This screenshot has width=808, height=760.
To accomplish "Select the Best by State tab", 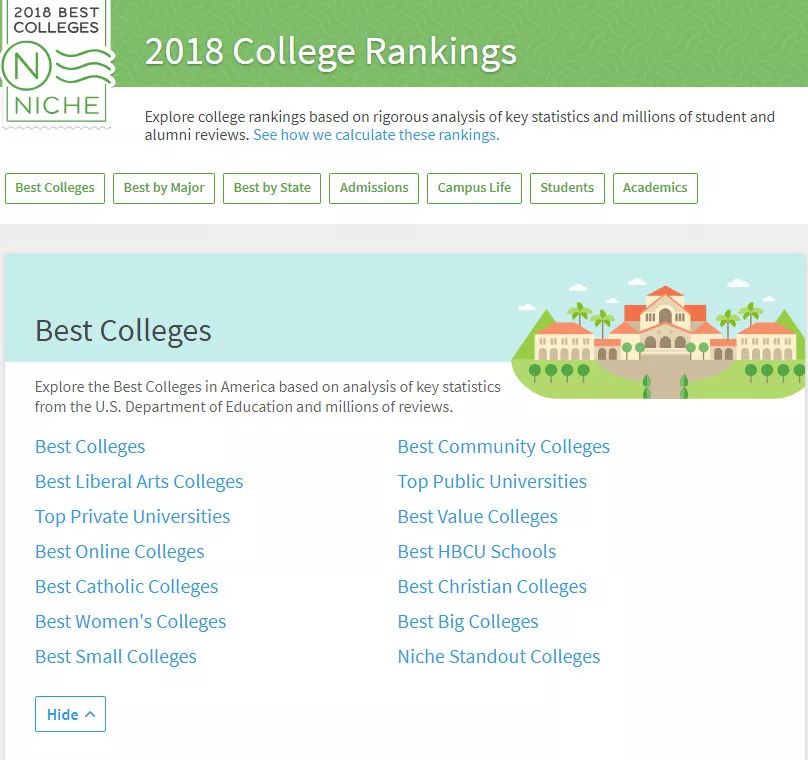I will coord(272,188).
